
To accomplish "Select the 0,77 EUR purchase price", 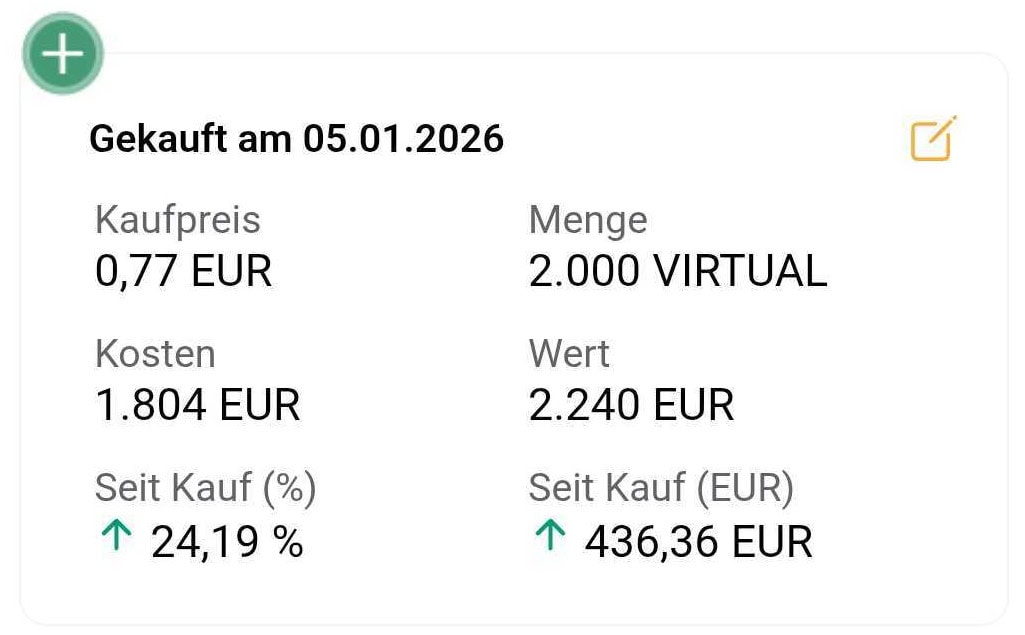I will (183, 270).
